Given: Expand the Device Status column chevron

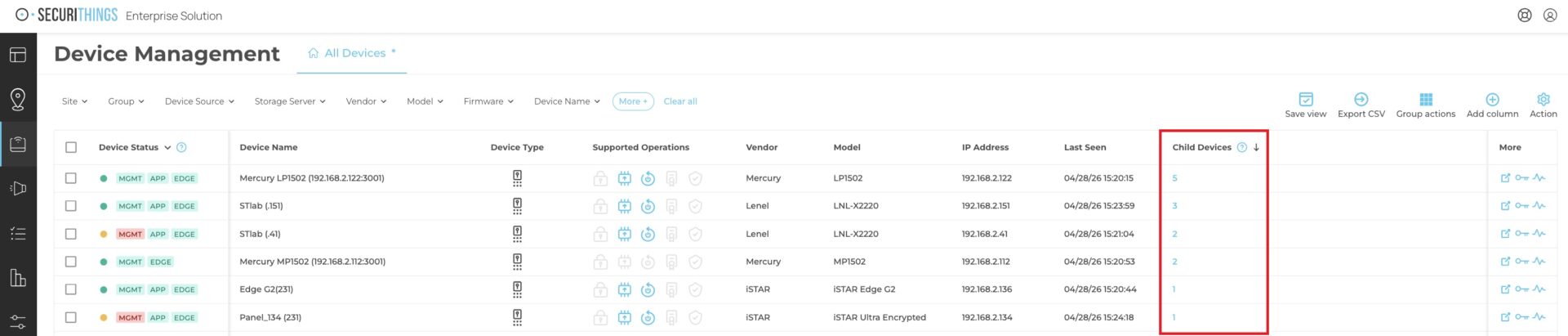Looking at the screenshot, I should [167, 148].
